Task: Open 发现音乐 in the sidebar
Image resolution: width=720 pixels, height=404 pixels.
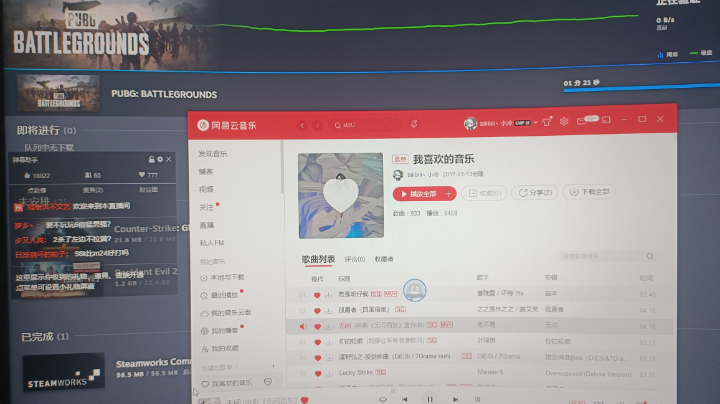Action: pyautogui.click(x=213, y=154)
